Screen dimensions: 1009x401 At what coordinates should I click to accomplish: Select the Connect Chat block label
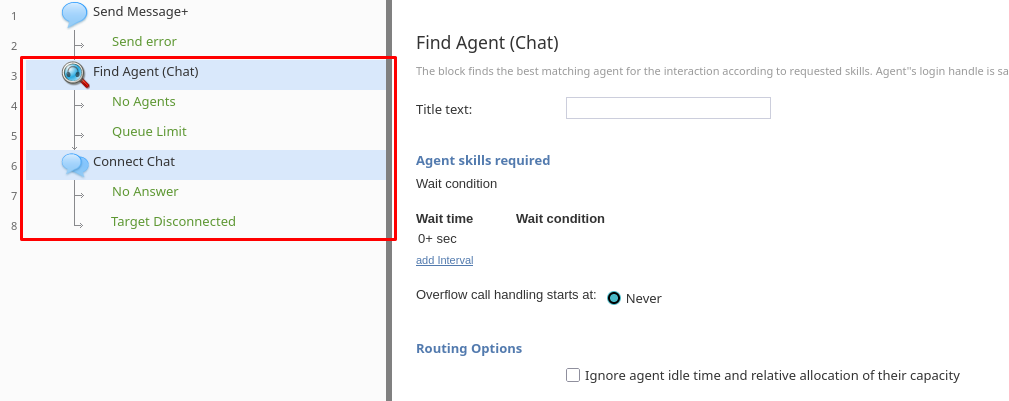tap(134, 161)
